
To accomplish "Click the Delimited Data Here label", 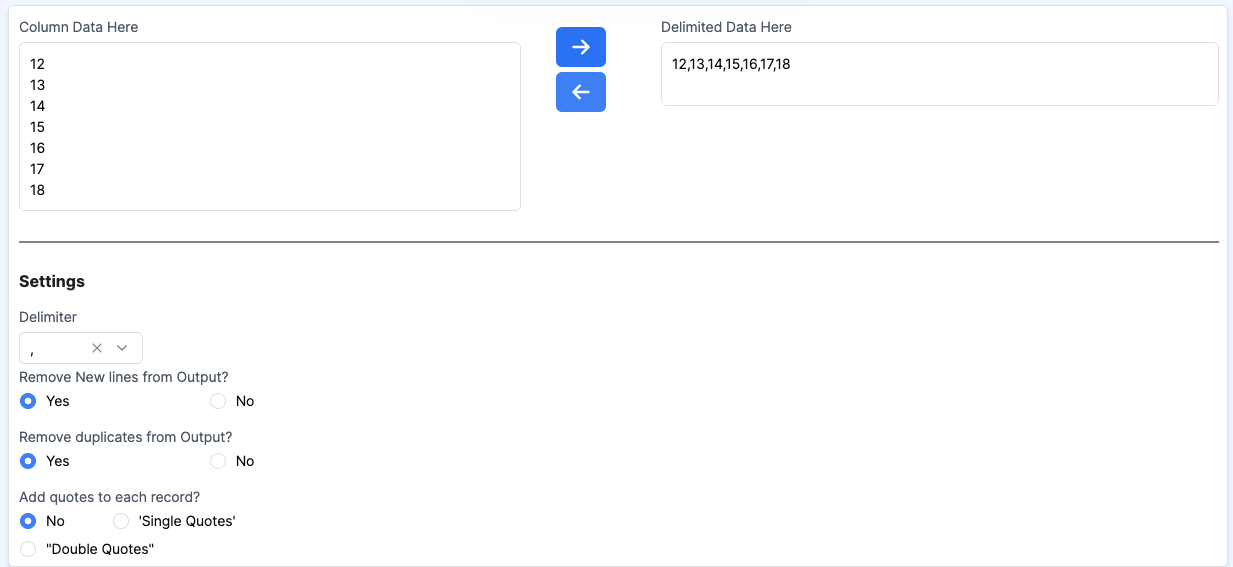I will pyautogui.click(x=726, y=27).
